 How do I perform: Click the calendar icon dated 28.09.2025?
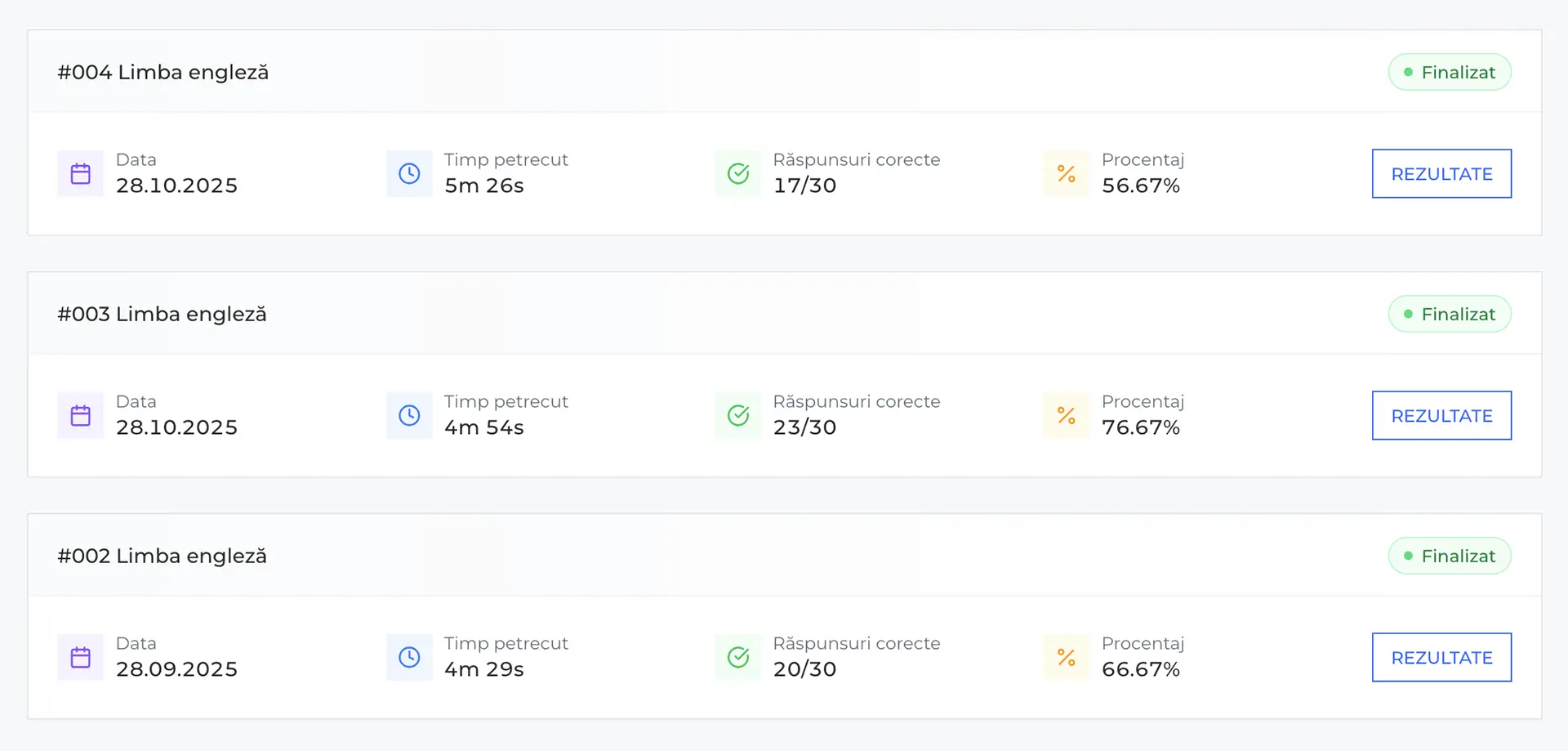(x=80, y=657)
